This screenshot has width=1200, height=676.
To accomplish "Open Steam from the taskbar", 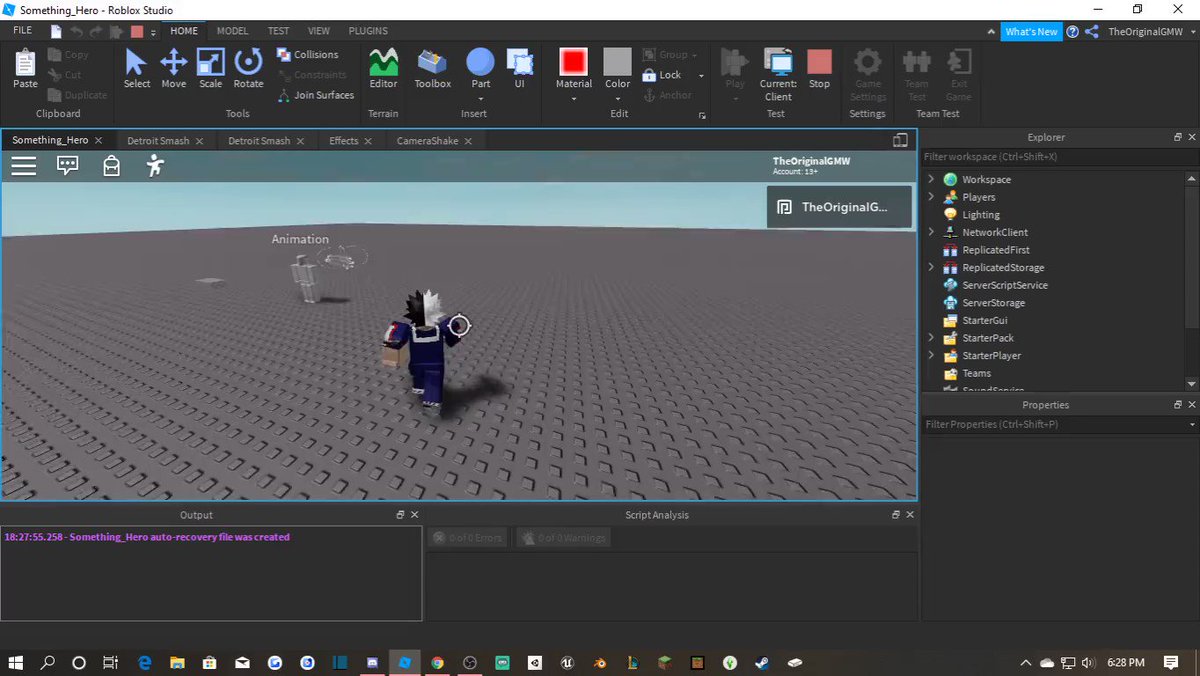I will pyautogui.click(x=762, y=662).
